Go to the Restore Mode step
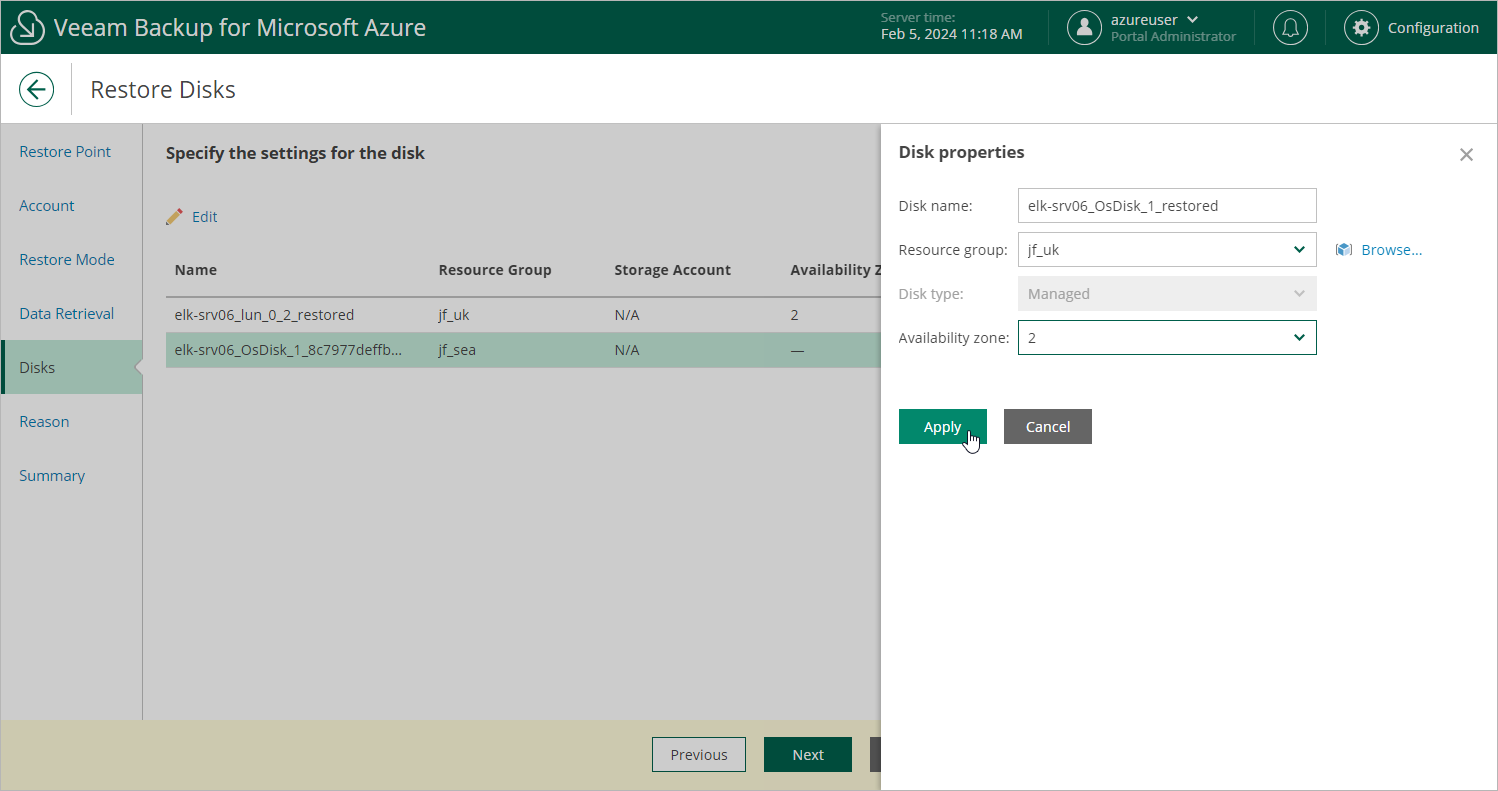The image size is (1498, 791). point(67,260)
